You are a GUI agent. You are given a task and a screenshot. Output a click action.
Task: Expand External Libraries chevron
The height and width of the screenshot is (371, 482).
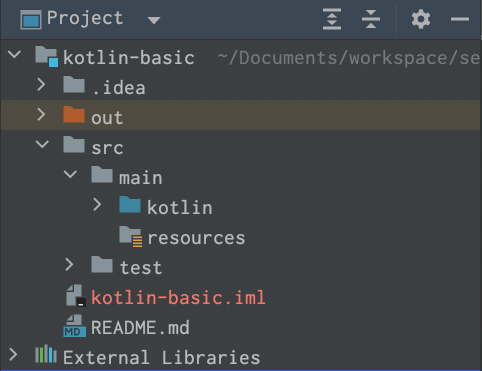coord(13,355)
